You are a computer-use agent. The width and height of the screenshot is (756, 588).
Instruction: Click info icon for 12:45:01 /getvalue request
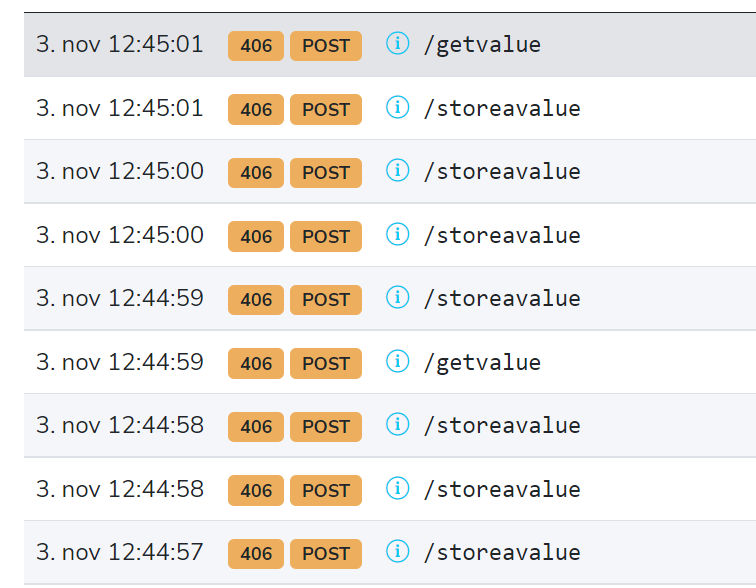pos(398,43)
